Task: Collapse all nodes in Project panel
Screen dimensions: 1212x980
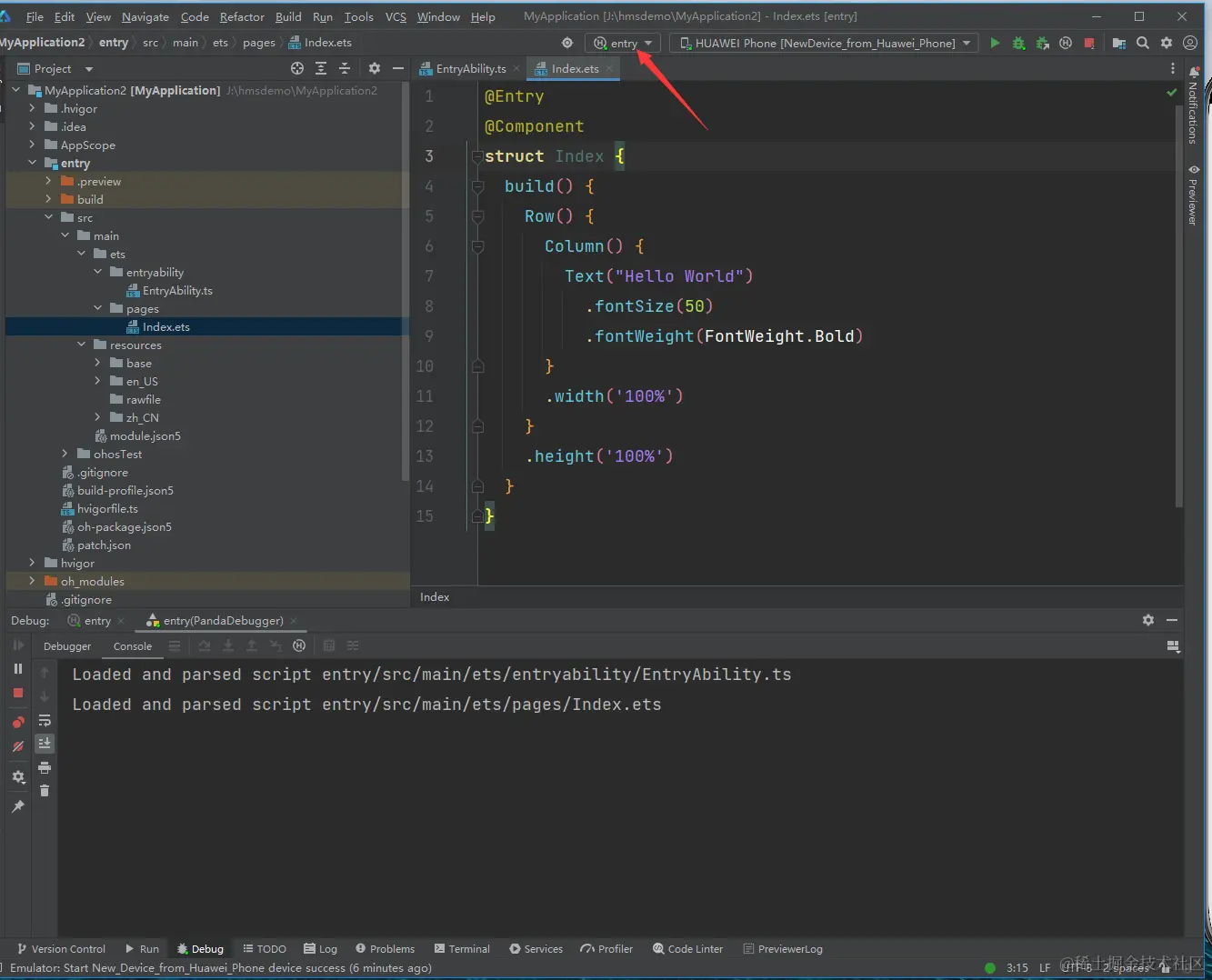Action: (x=345, y=68)
